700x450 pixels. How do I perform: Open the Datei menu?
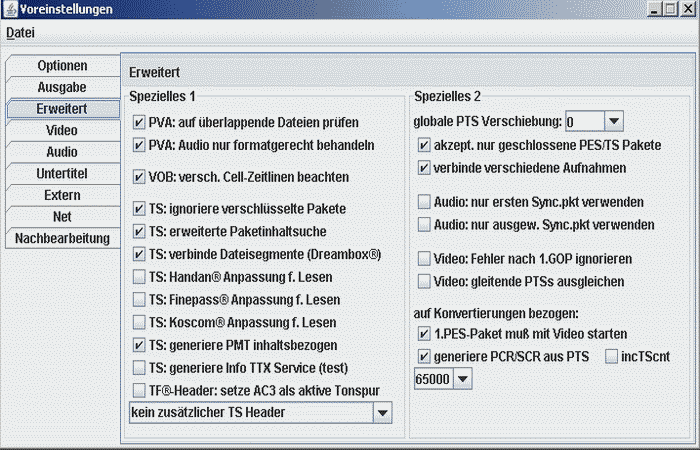(x=20, y=32)
